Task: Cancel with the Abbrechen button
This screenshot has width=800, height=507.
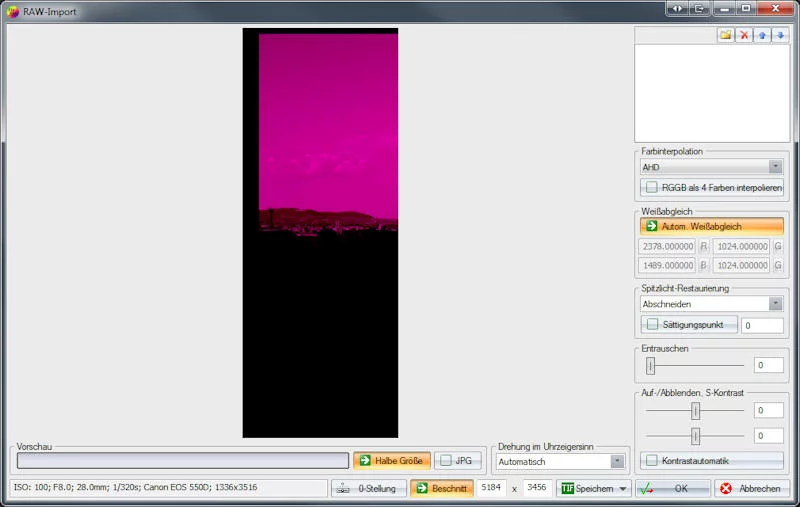Action: (752, 488)
